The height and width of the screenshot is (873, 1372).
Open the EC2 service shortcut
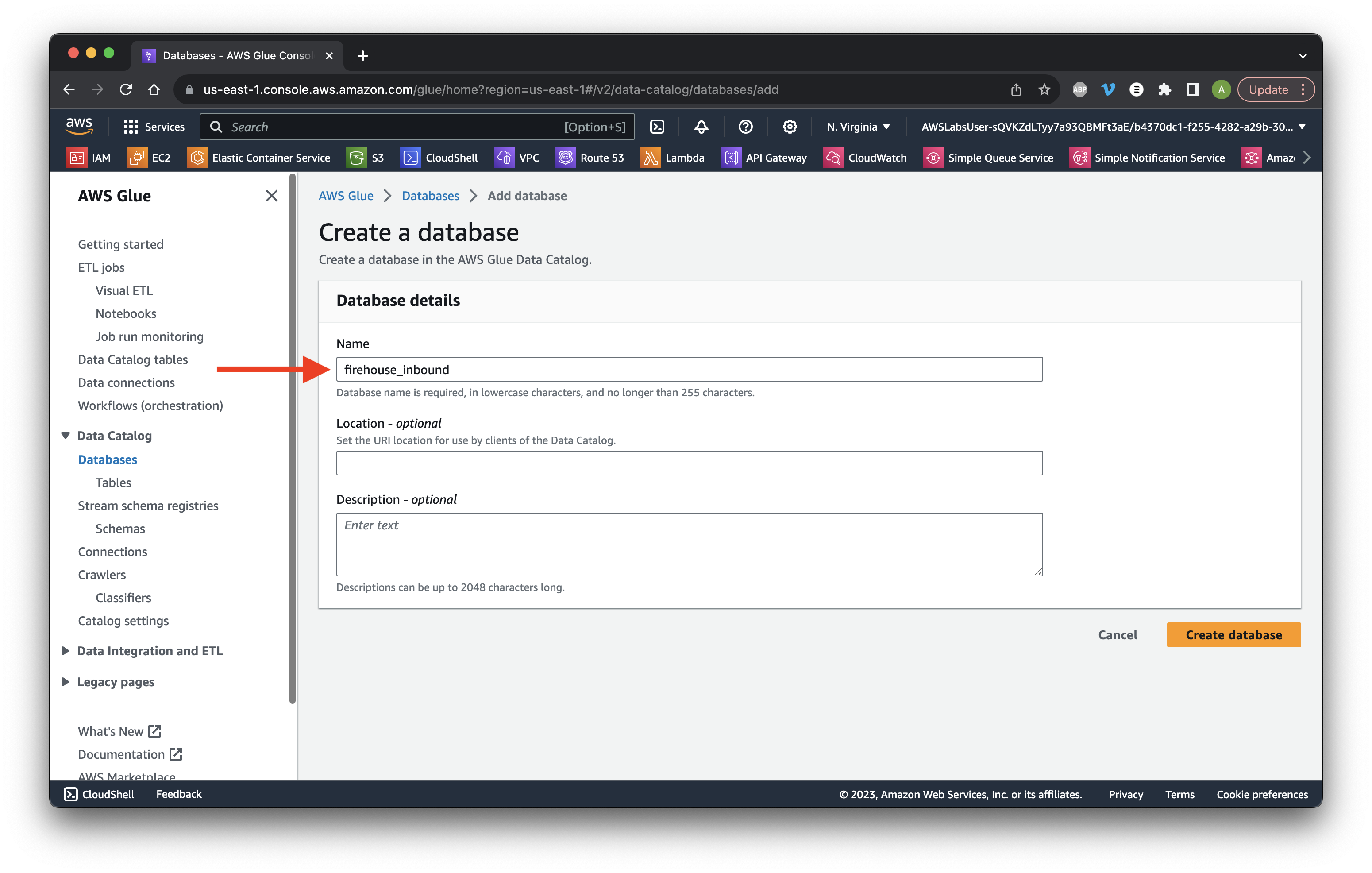[x=149, y=158]
